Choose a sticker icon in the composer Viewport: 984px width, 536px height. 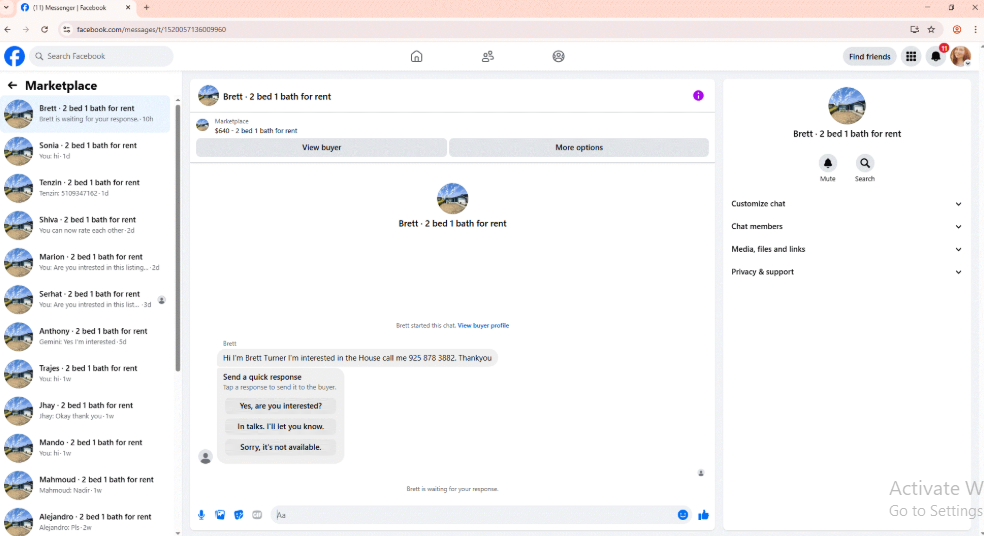point(238,515)
